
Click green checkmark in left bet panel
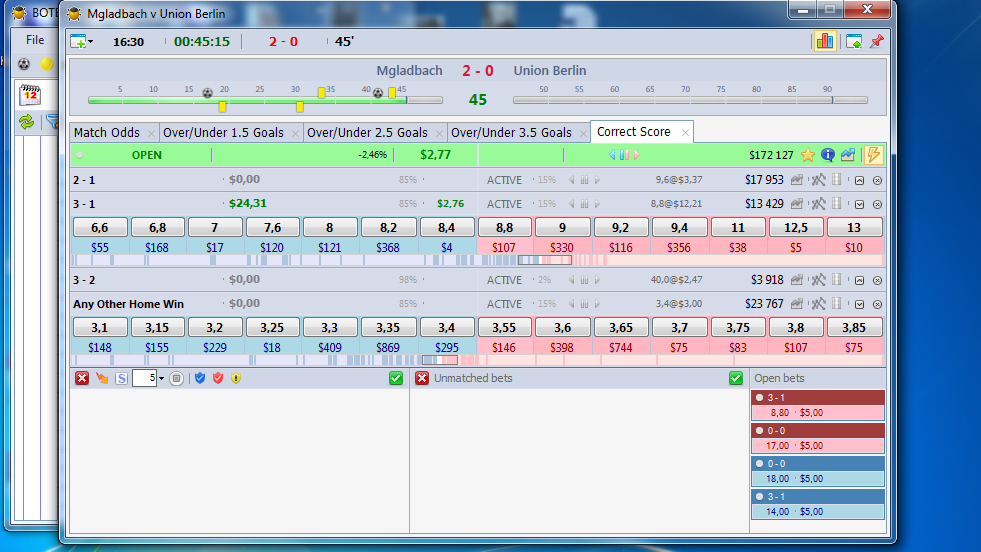(x=395, y=378)
